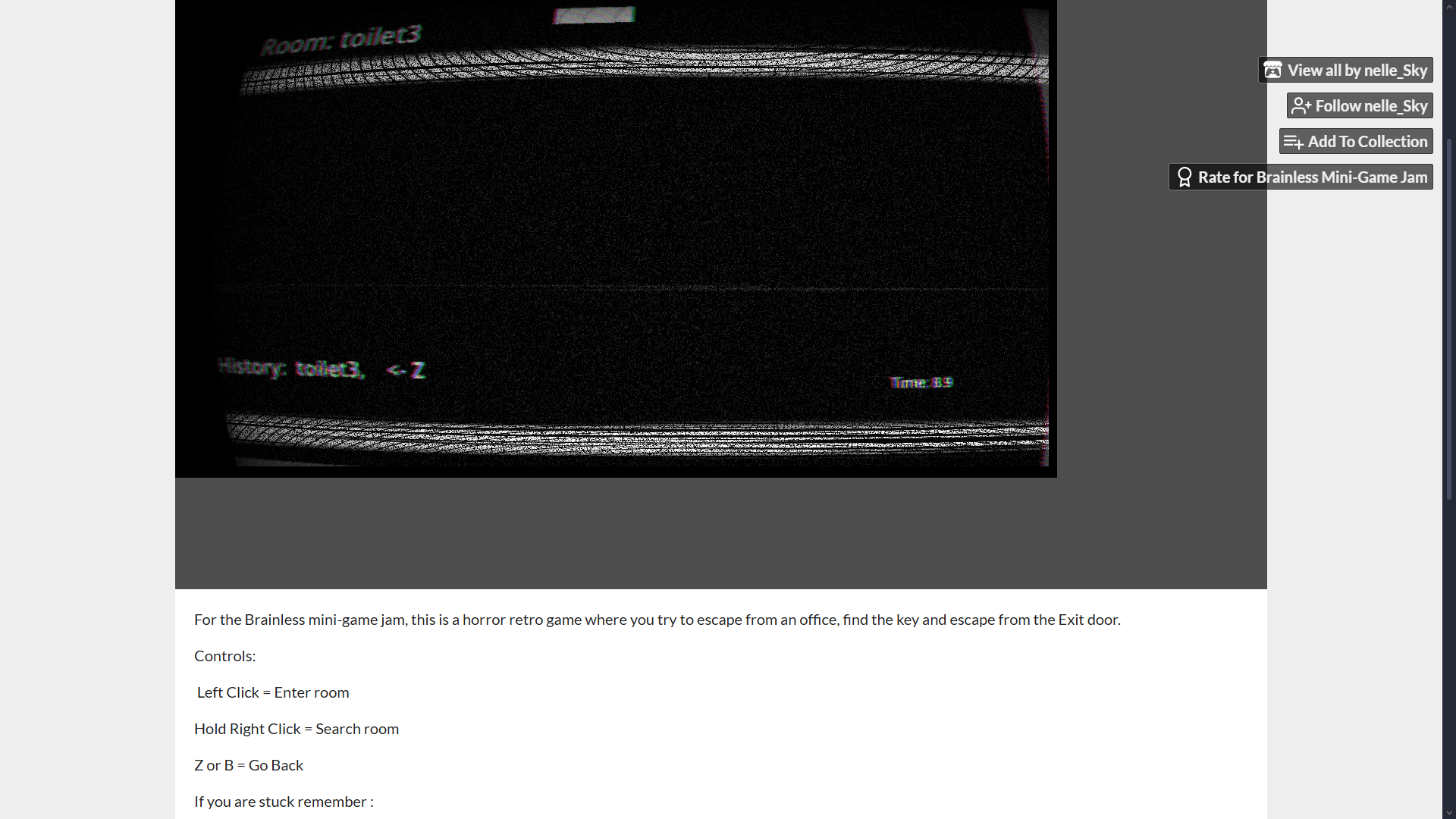Open 'View all by nelle_Sky' link

[1357, 71]
